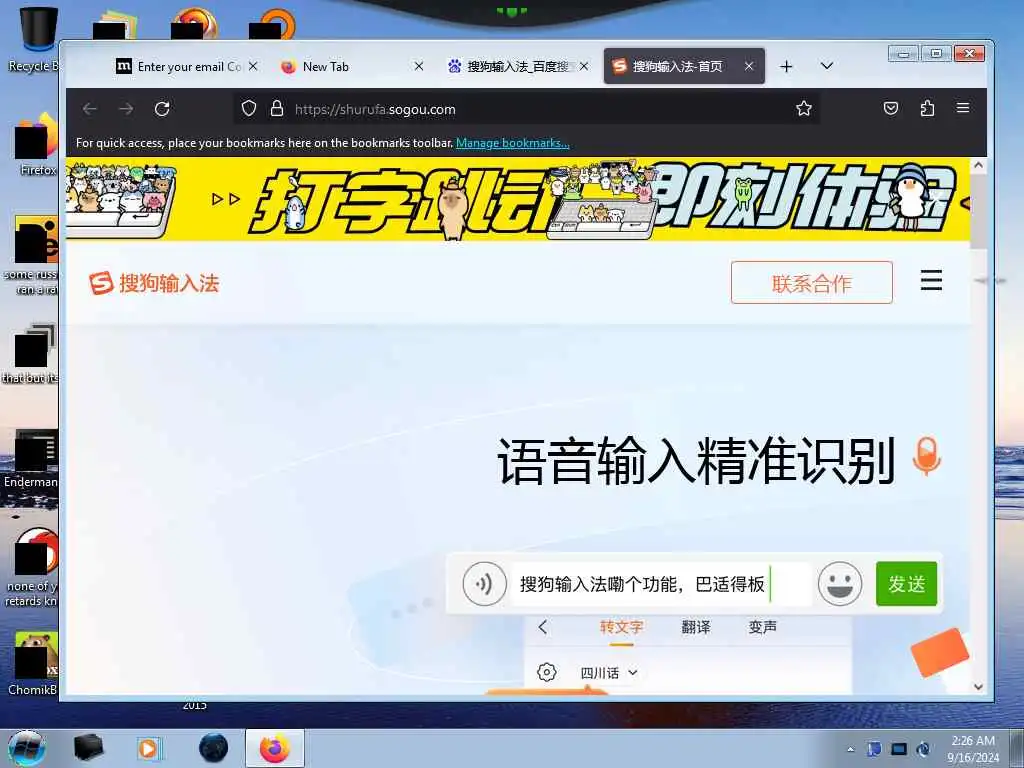This screenshot has width=1024, height=768.
Task: Select the 转文字 tab
Action: (622, 628)
